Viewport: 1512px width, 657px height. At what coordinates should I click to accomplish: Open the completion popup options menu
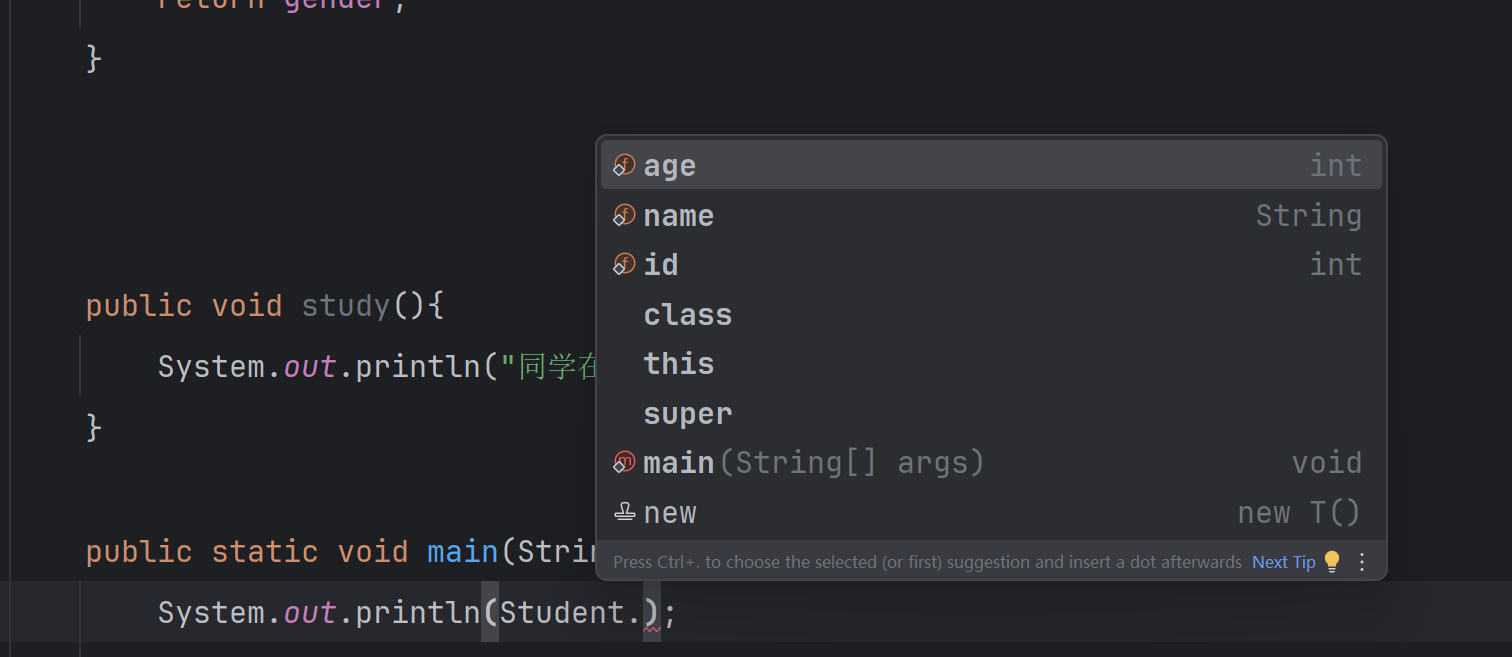(x=1361, y=562)
